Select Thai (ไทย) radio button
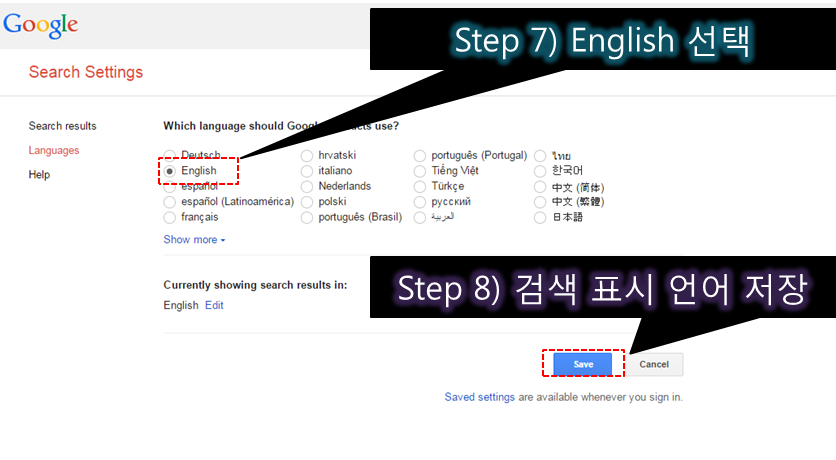 (x=540, y=156)
